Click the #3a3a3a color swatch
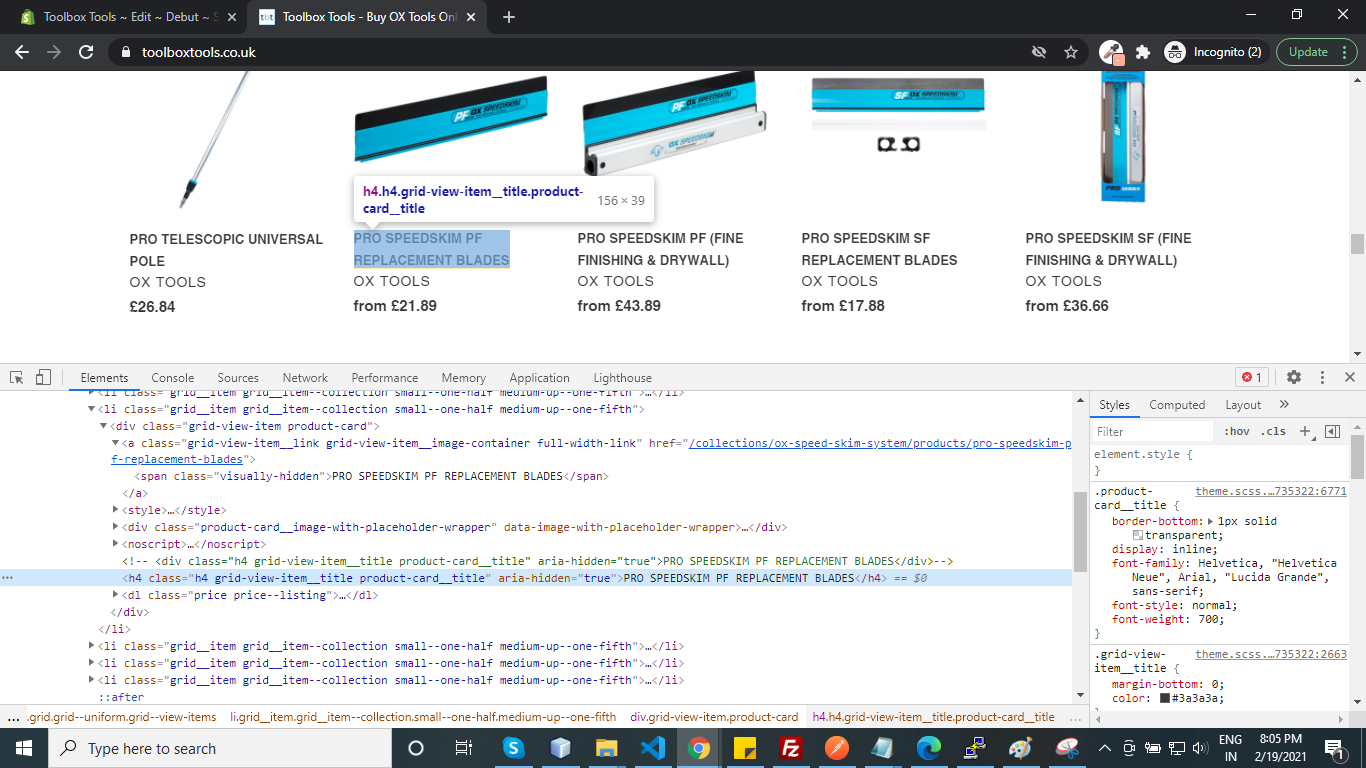This screenshot has height=768, width=1366. click(1166, 698)
